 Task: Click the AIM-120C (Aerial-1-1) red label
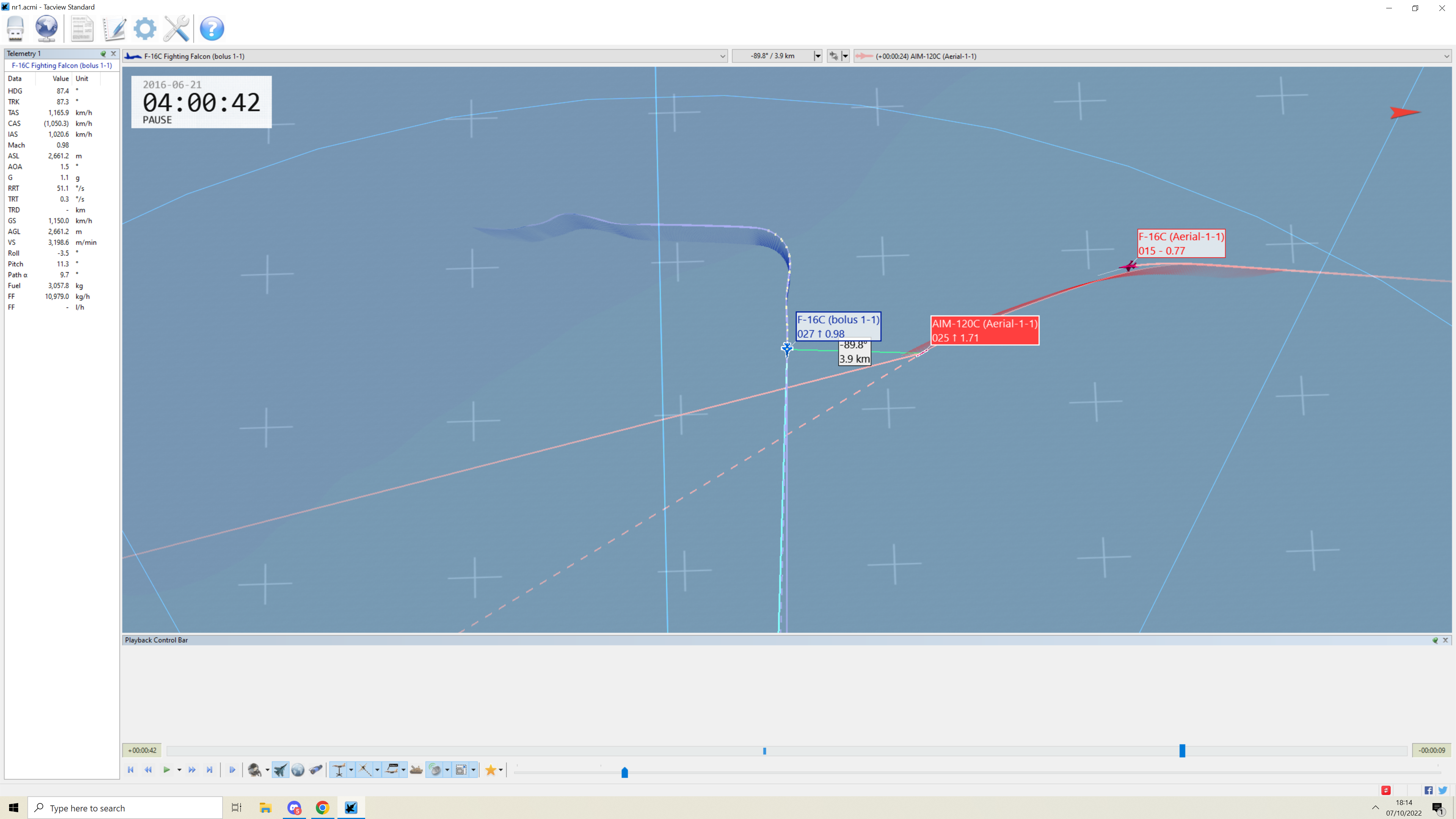[x=985, y=330]
